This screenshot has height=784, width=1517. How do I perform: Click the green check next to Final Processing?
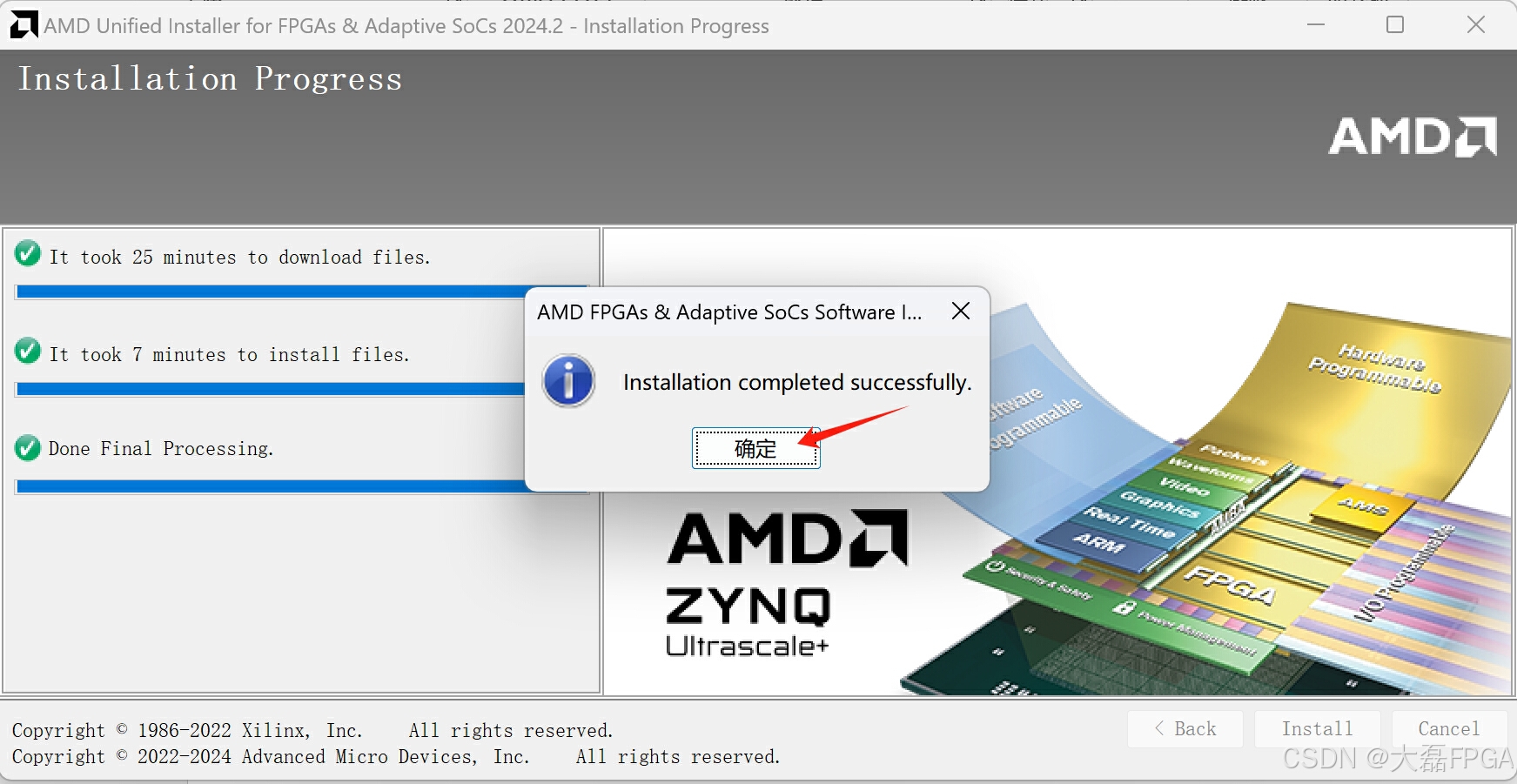28,448
